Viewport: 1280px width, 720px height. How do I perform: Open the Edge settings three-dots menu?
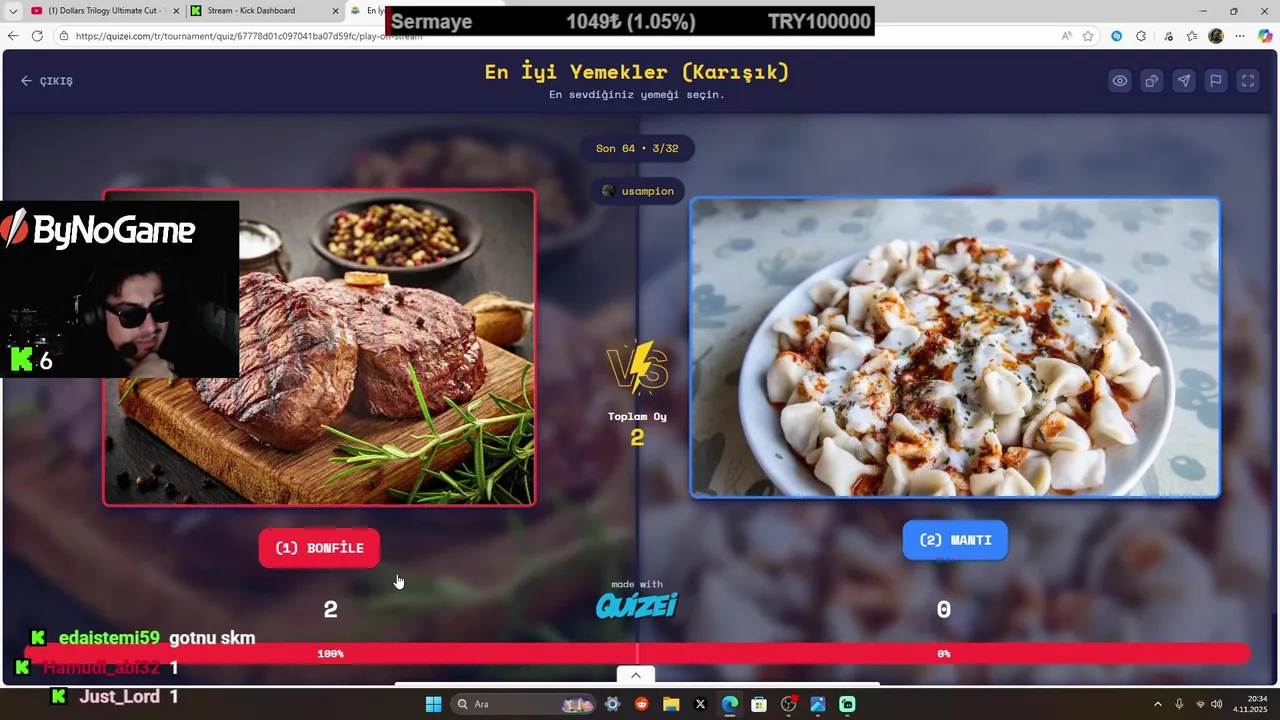(x=1240, y=36)
